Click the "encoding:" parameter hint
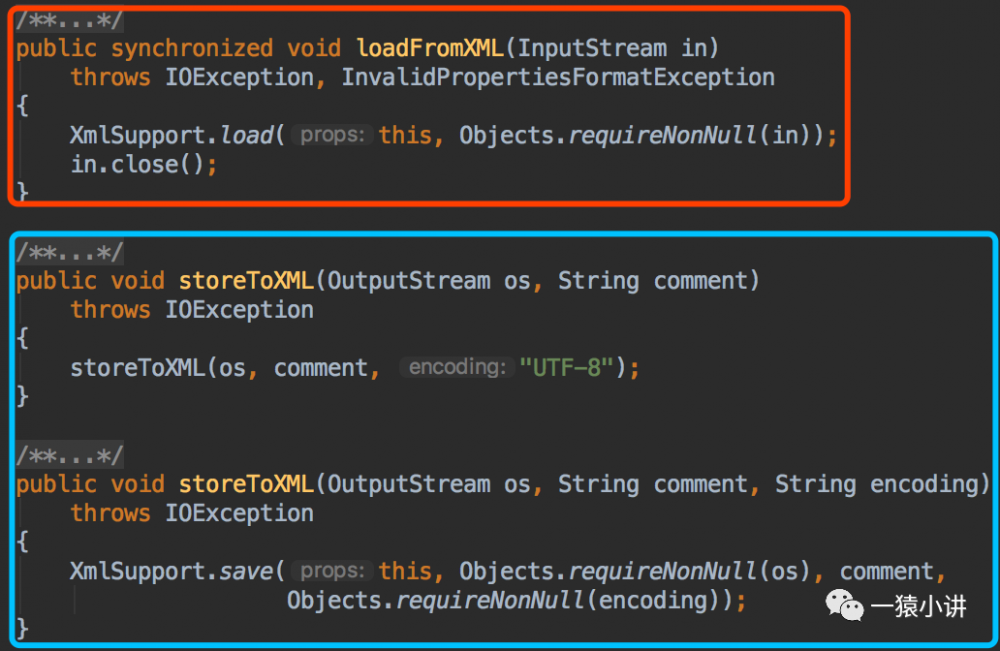 (456, 368)
